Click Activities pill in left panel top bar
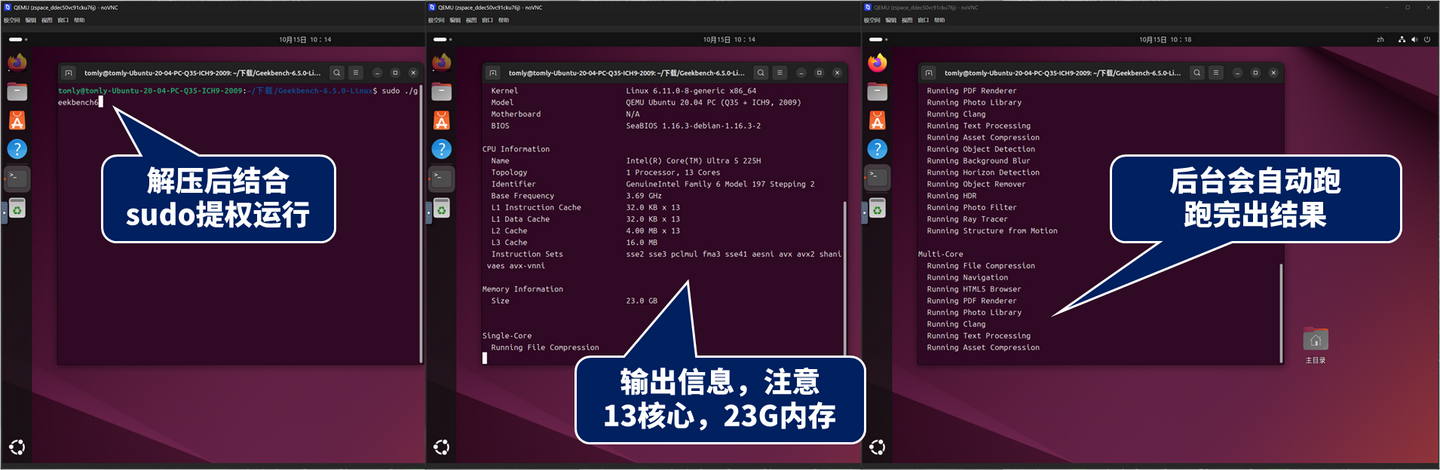Screen dimensions: 1440x470 point(17,39)
